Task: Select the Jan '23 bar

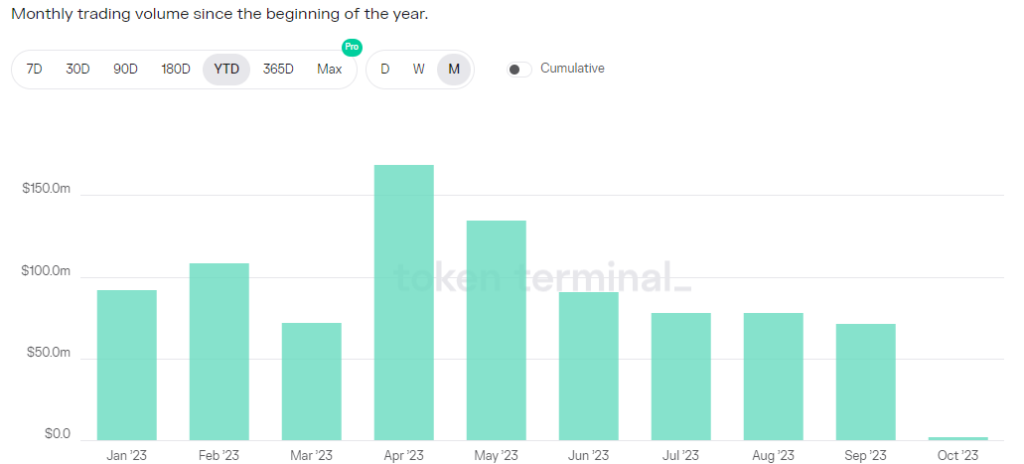Action: 127,365
